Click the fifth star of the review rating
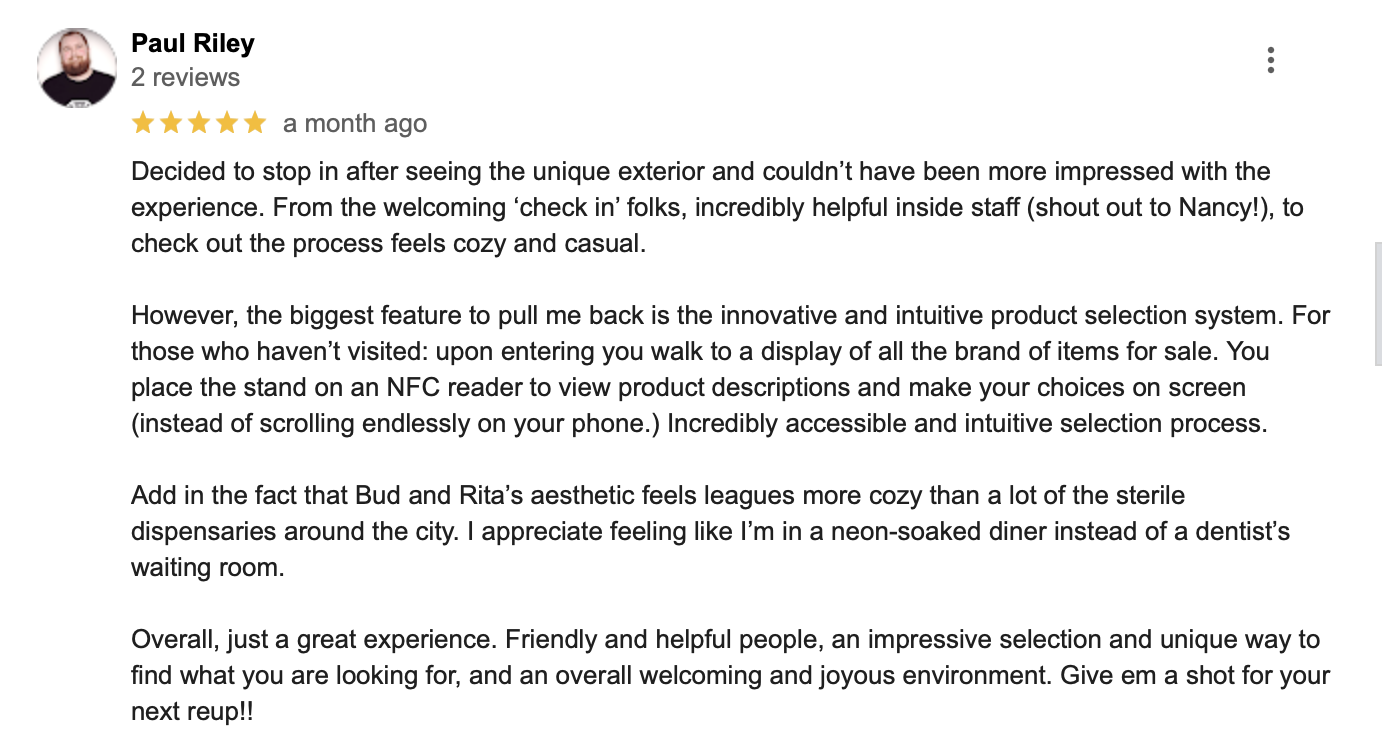This screenshot has width=1382, height=742. pos(256,122)
